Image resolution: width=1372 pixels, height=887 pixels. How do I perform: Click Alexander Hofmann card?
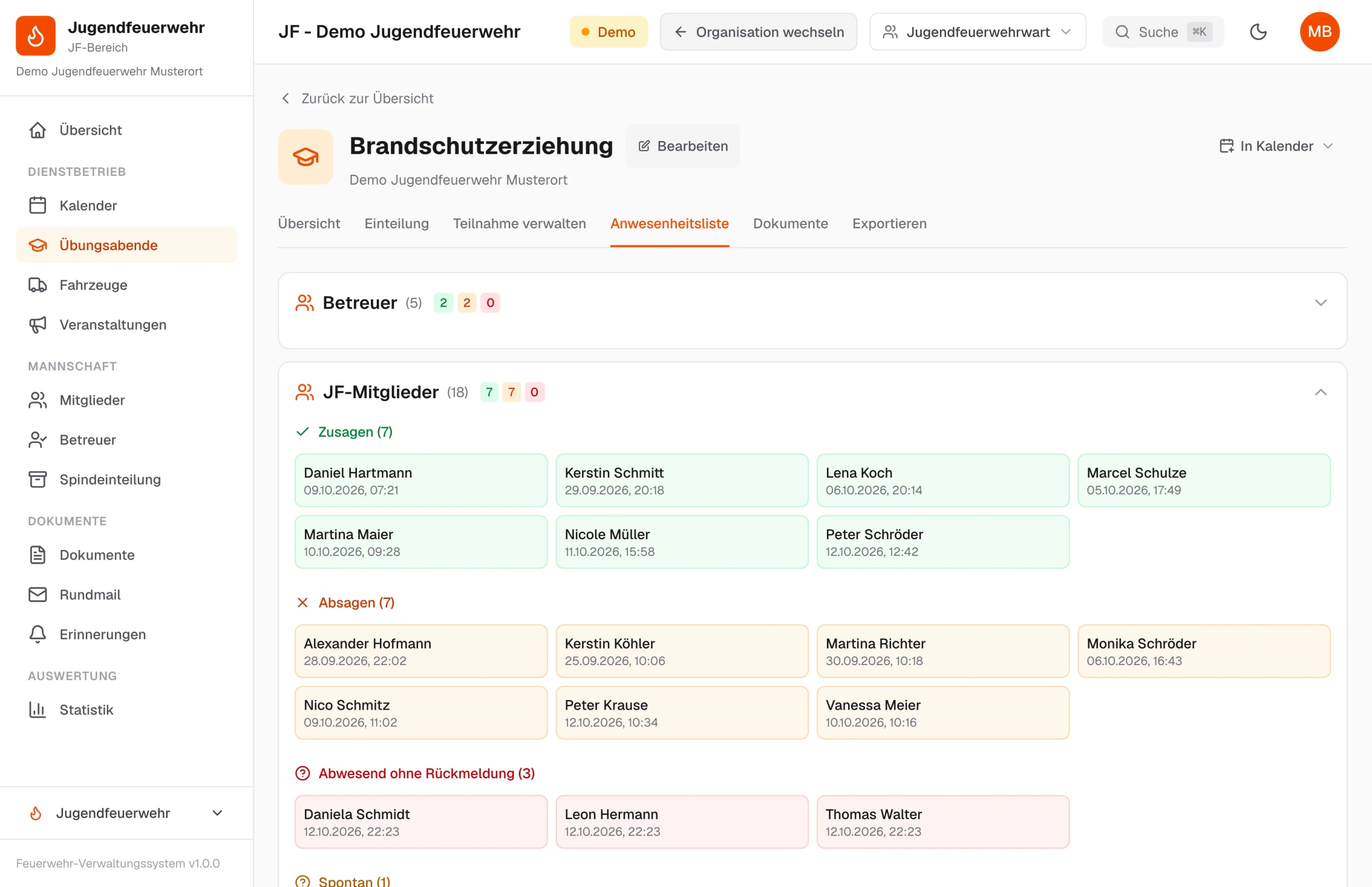pyautogui.click(x=421, y=651)
